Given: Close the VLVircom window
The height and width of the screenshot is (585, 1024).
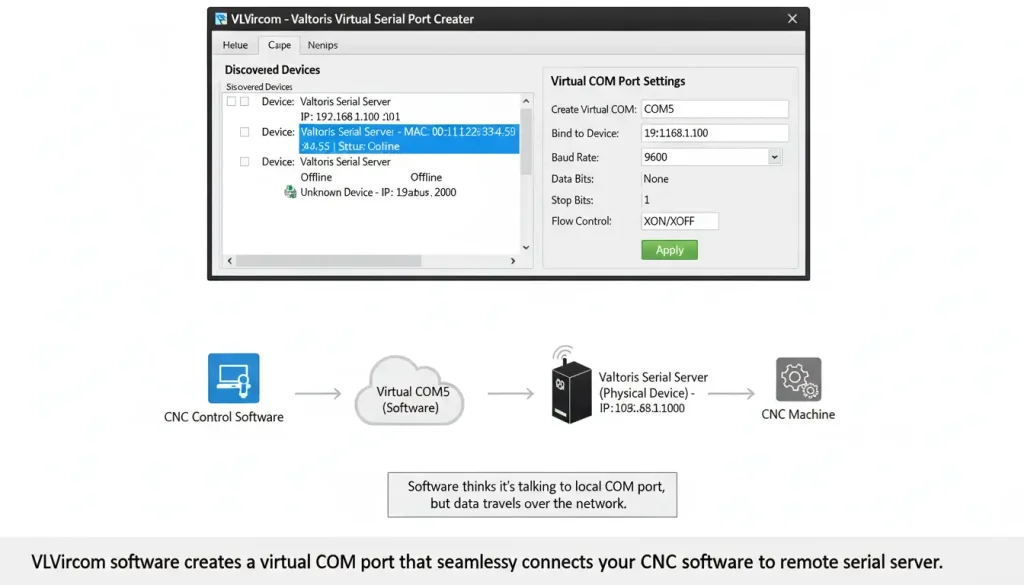Looking at the screenshot, I should click(792, 19).
